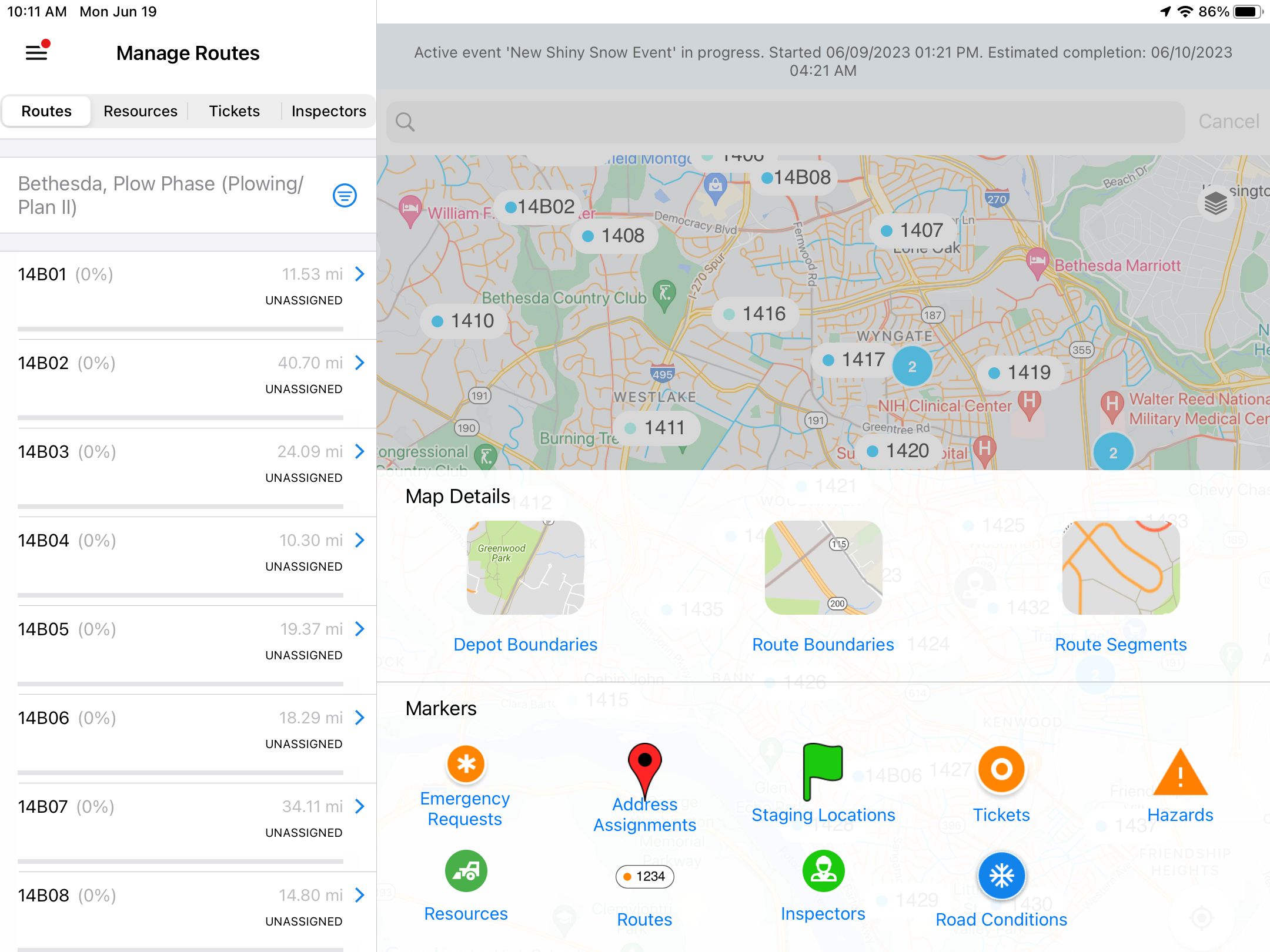
Task: Tap the route filter list icon
Action: pos(345,196)
